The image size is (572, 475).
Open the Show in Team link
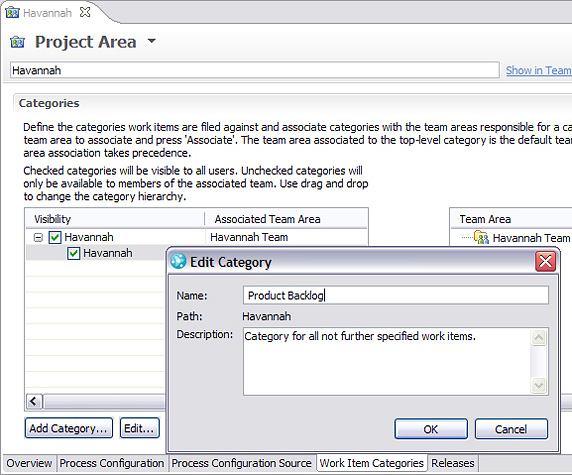[x=538, y=70]
